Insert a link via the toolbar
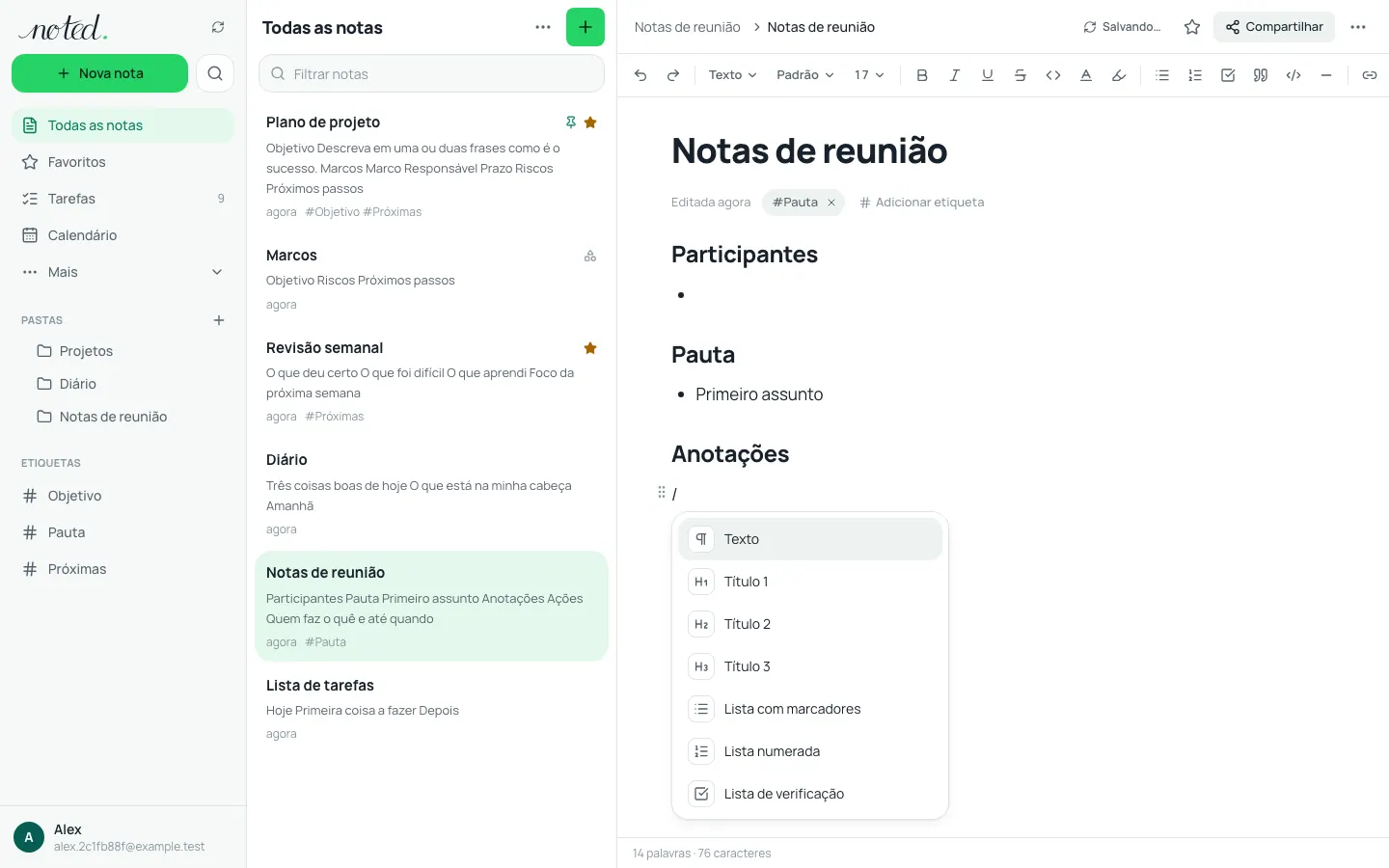Image resolution: width=1389 pixels, height=868 pixels. click(x=1370, y=75)
